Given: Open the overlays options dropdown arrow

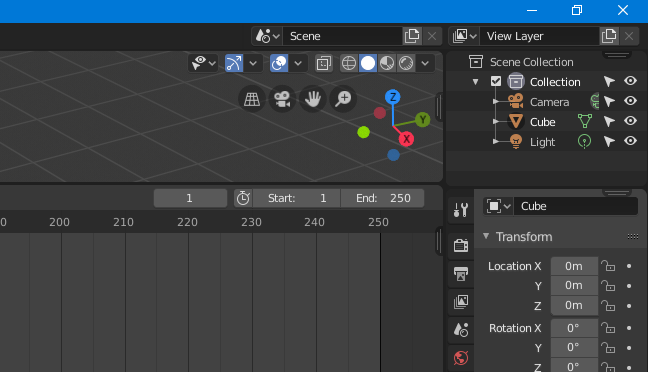Looking at the screenshot, I should click(298, 63).
